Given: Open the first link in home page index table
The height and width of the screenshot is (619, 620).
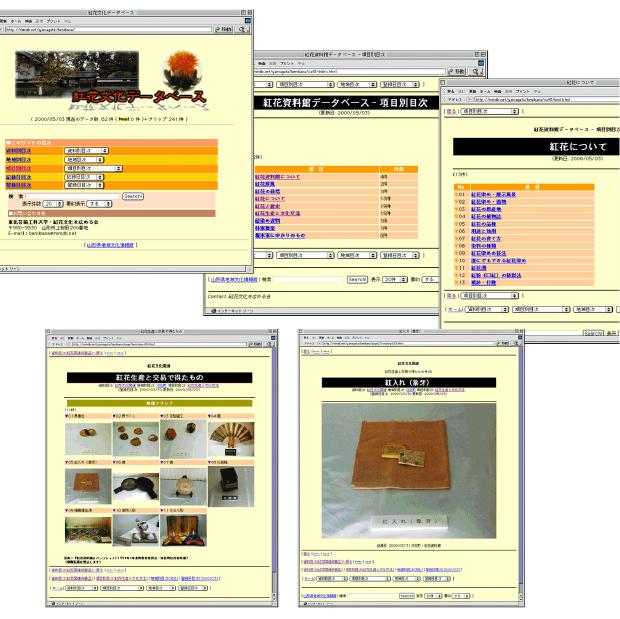Looking at the screenshot, I should pyautogui.click(x=19, y=151).
